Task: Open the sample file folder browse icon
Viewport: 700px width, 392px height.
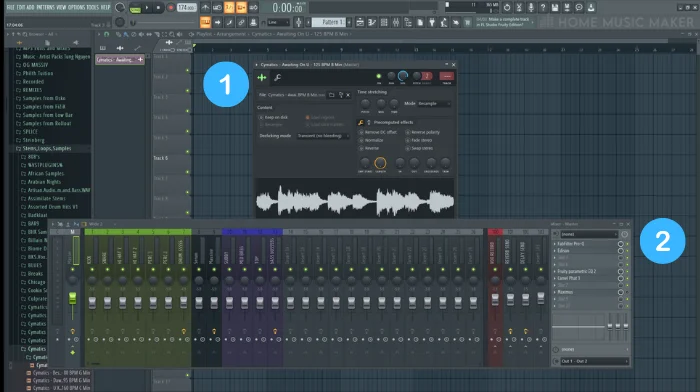Action: [331, 95]
